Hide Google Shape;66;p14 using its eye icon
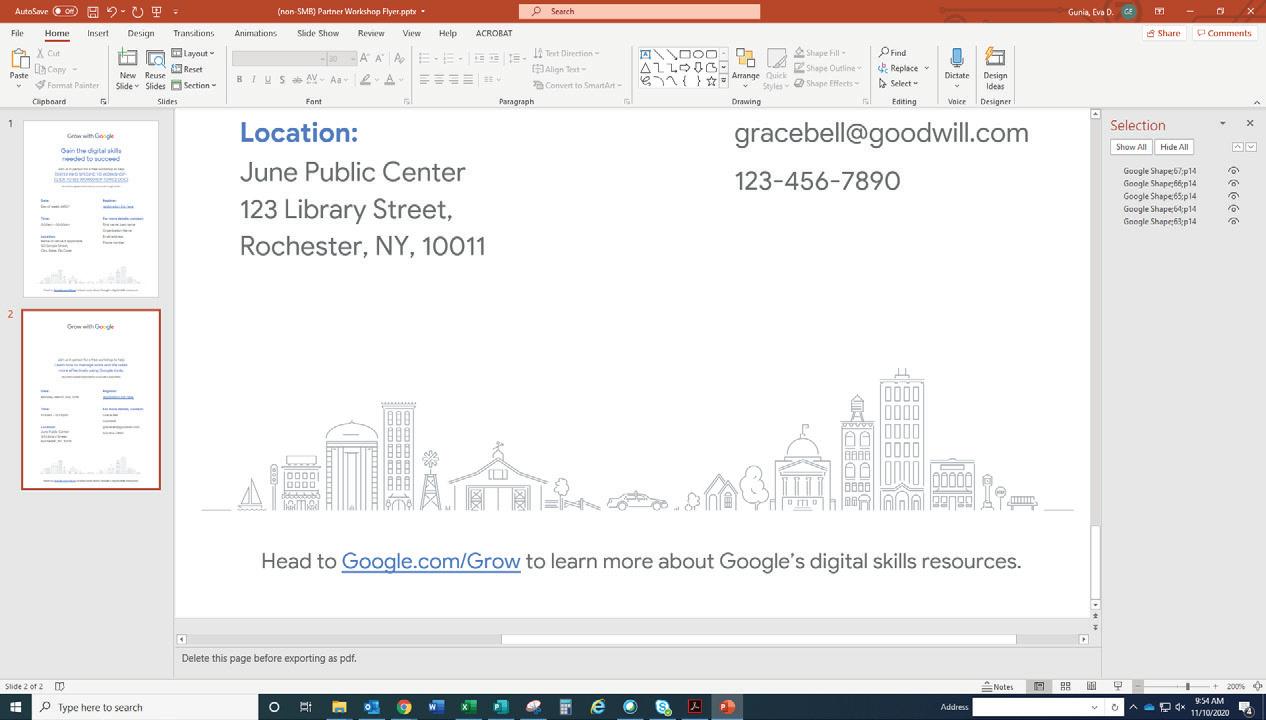 pyautogui.click(x=1233, y=184)
